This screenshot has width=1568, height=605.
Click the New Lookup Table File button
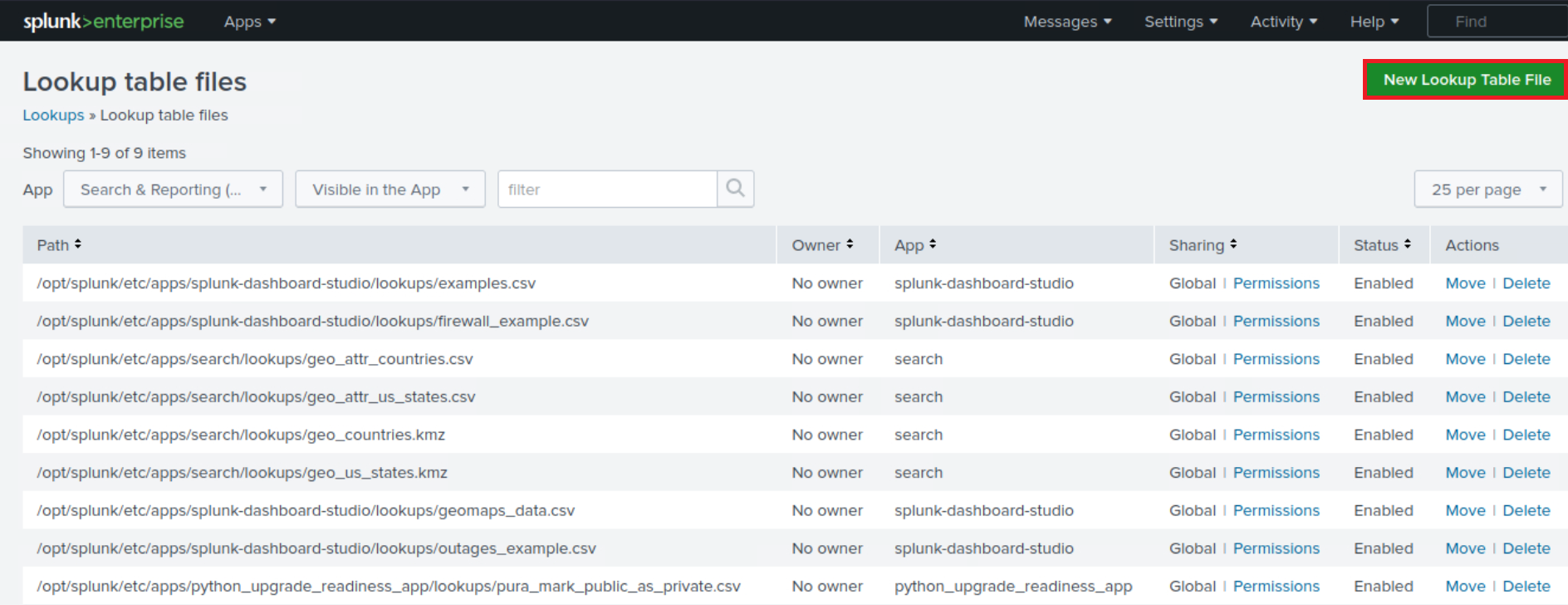pos(1466,80)
